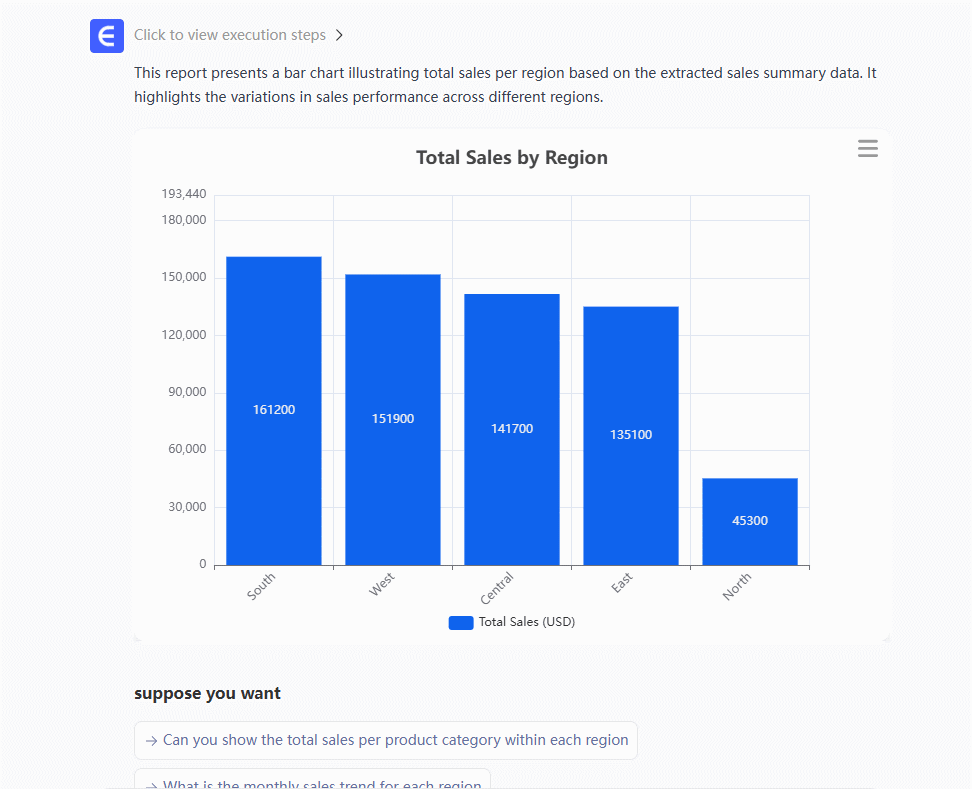
Task: Click the blue app logo icon
Action: 106,35
